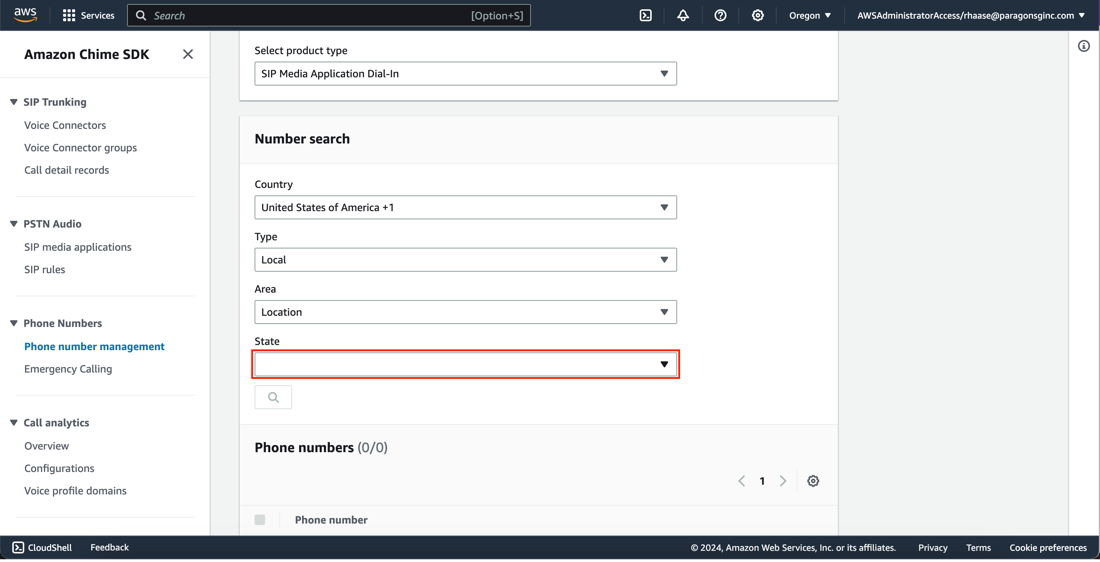Click the Phone number column header
1100x562 pixels.
331,520
